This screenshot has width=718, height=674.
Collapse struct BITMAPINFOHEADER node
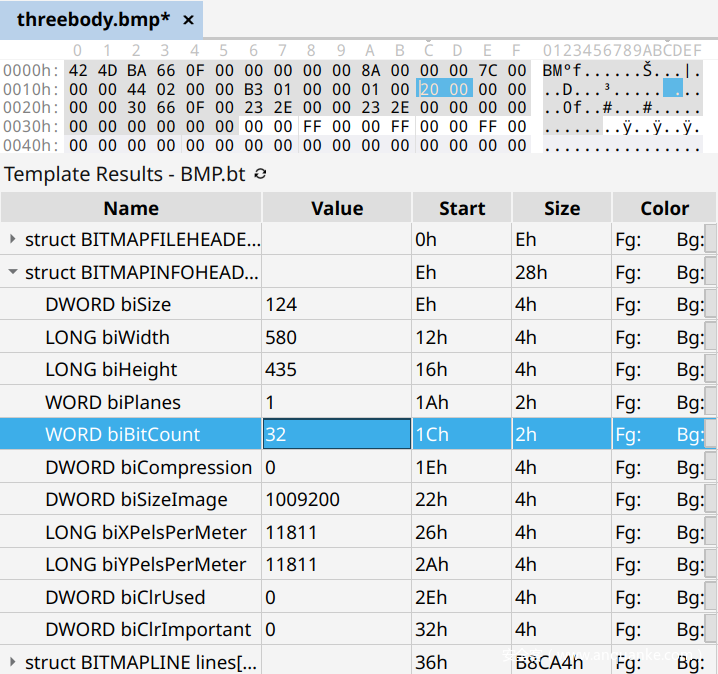[x=12, y=272]
